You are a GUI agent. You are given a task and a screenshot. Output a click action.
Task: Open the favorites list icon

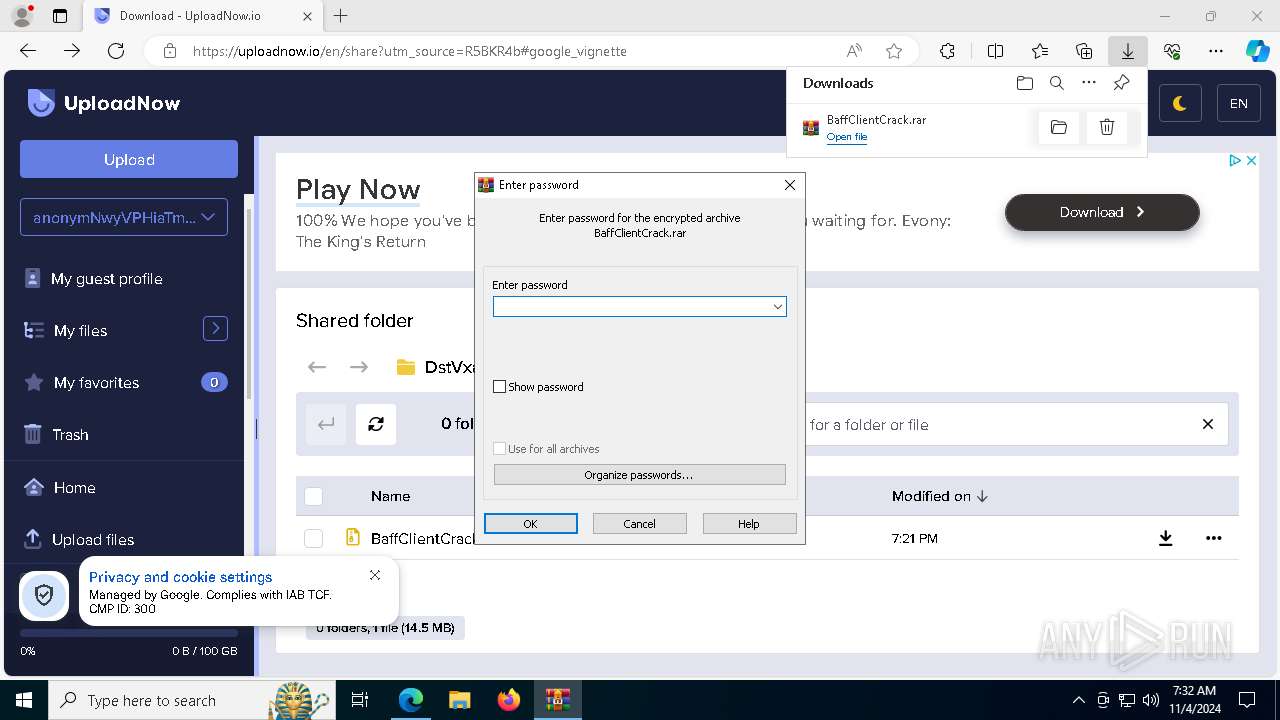(1040, 51)
